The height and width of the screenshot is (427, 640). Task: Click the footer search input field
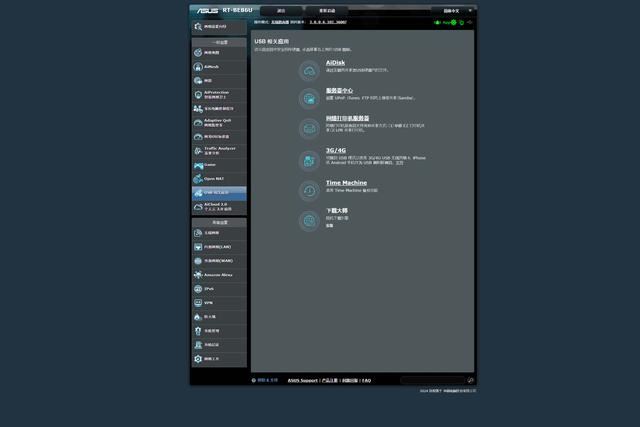(x=433, y=380)
